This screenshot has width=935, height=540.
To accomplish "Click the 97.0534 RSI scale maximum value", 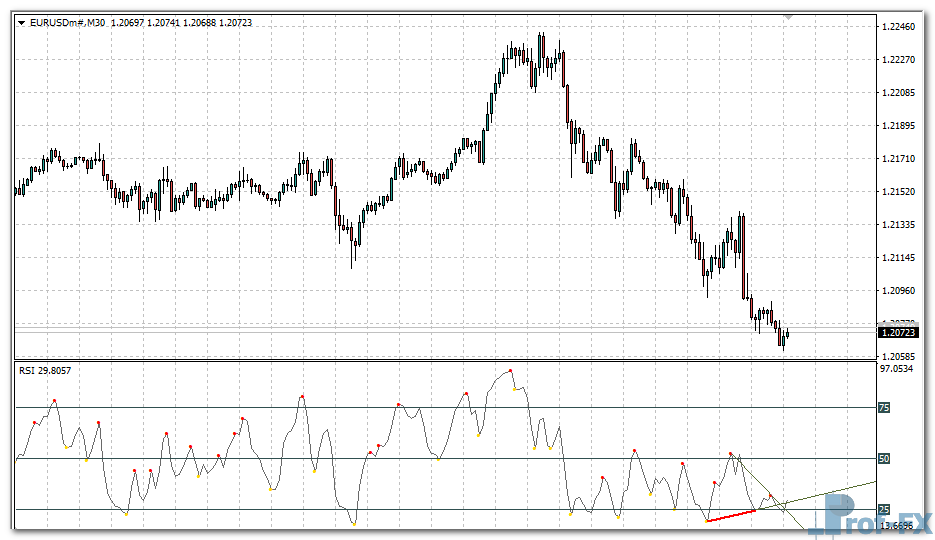I will pyautogui.click(x=897, y=369).
